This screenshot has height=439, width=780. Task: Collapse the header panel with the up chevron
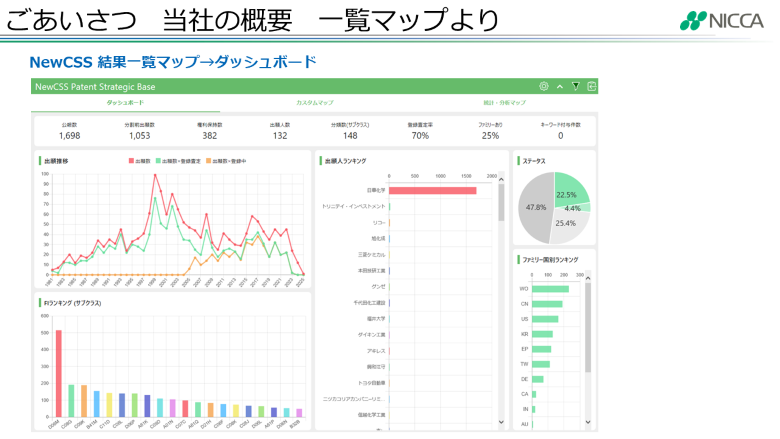560,87
